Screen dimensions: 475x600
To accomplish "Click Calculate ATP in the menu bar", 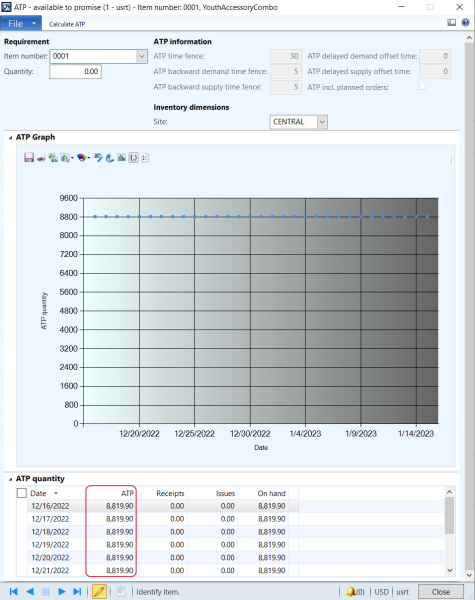I will 67,24.
